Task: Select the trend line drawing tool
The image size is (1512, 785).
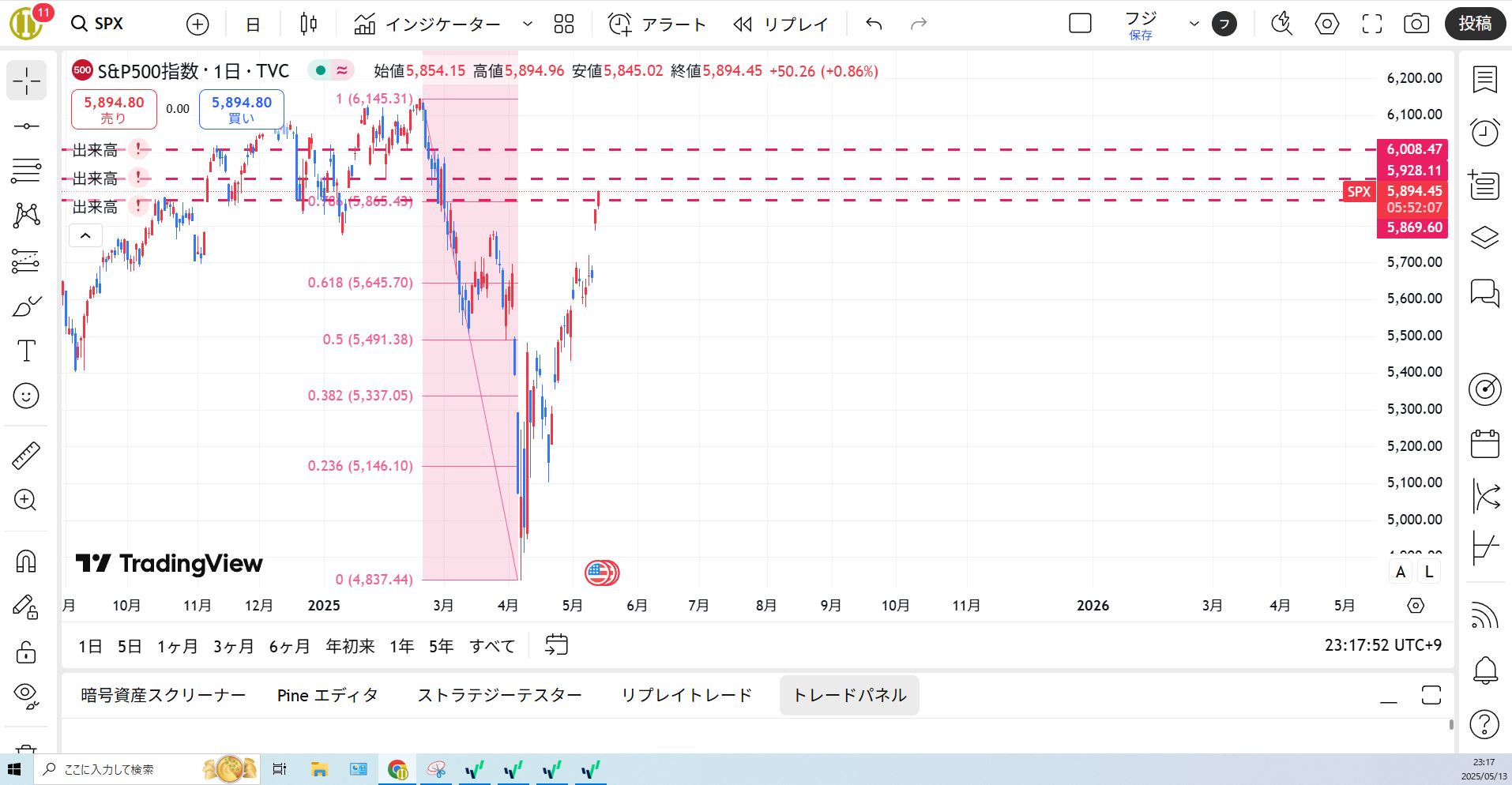Action: point(26,126)
